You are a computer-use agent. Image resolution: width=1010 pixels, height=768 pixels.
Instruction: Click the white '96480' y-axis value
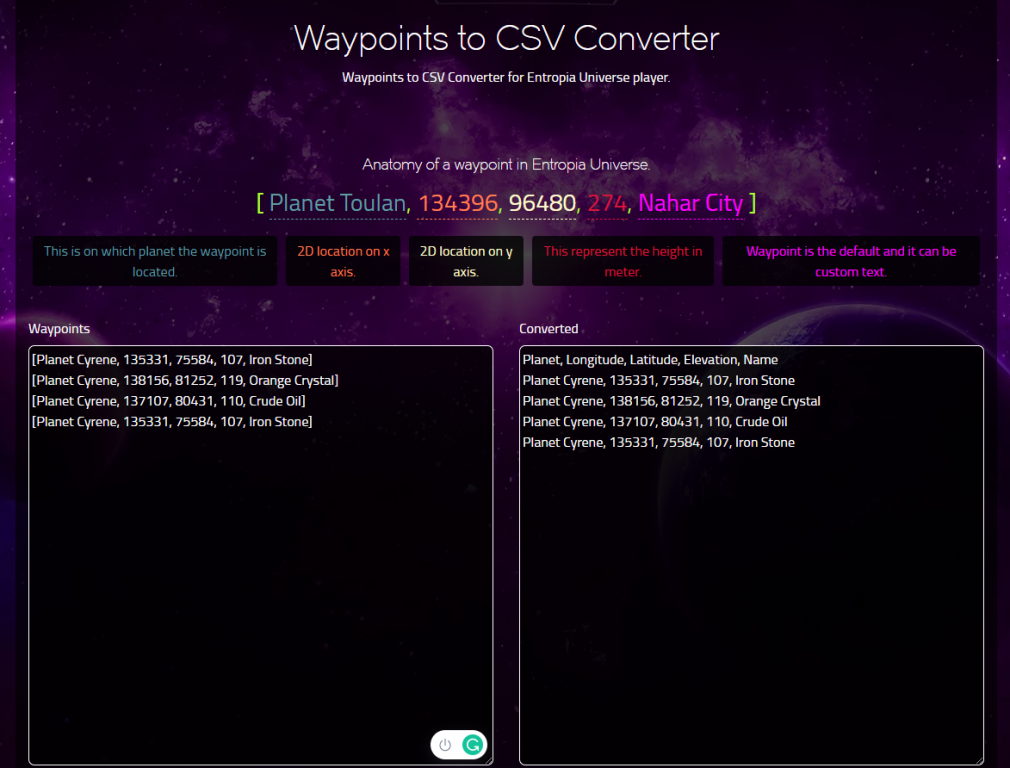click(x=542, y=204)
